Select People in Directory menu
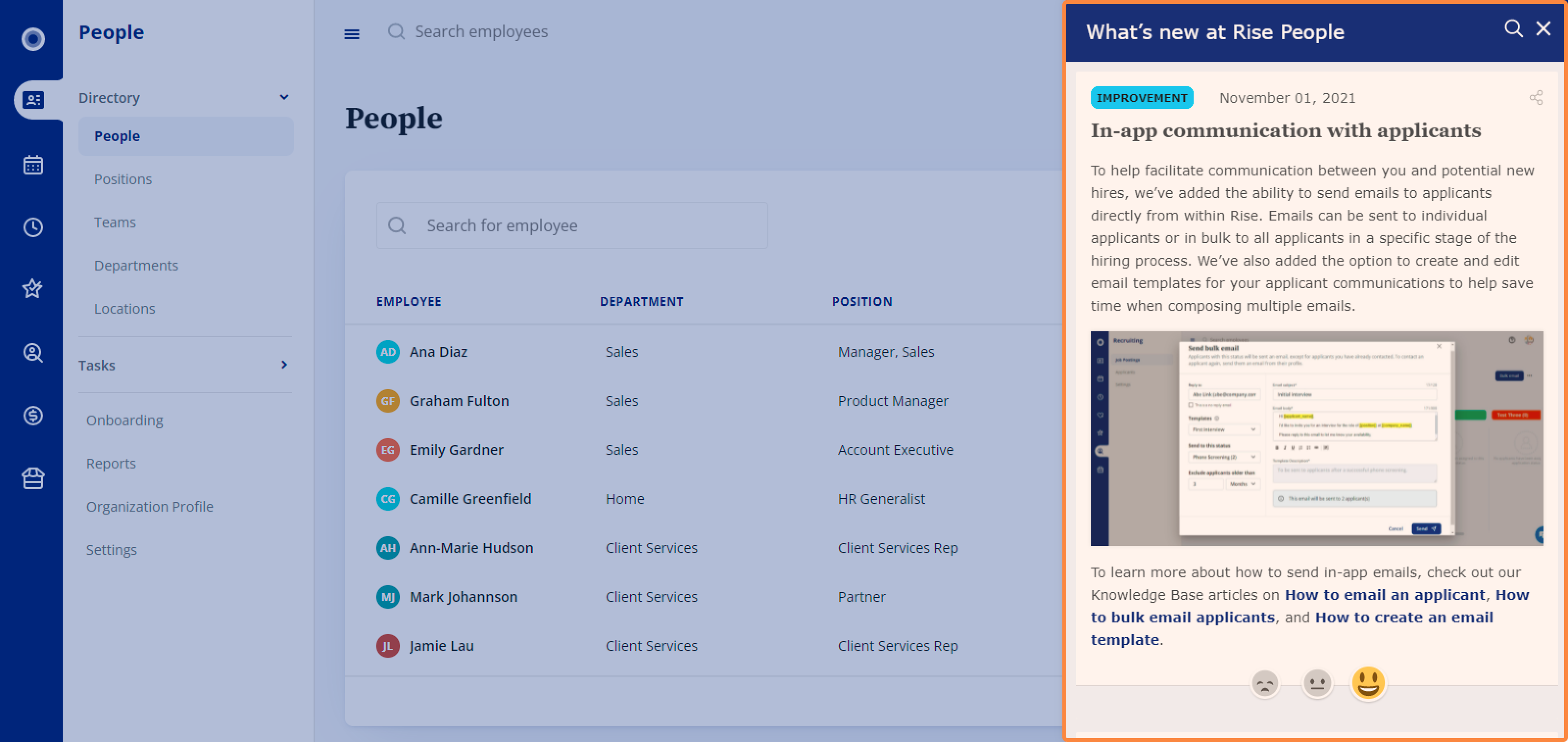The width and height of the screenshot is (1568, 742). [186, 136]
